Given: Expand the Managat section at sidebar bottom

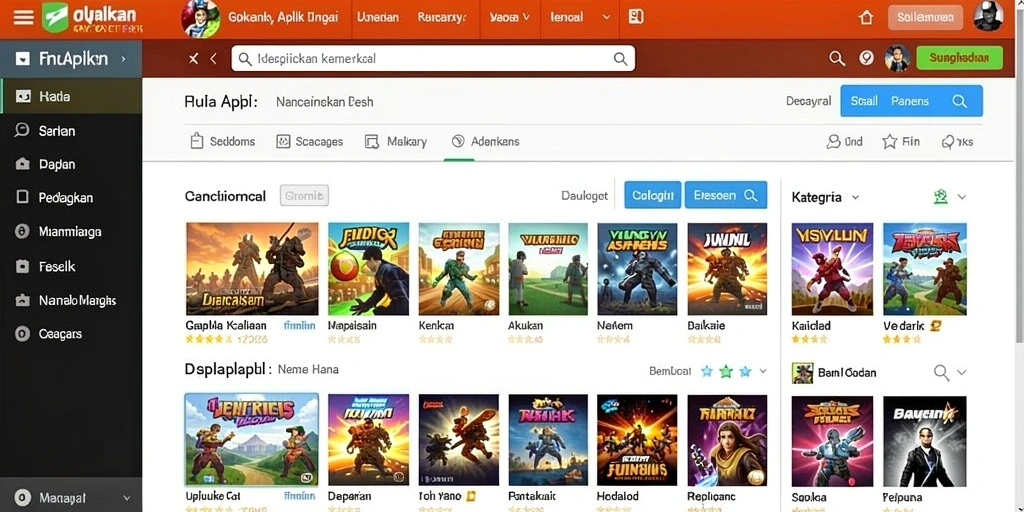Looking at the screenshot, I should click(71, 498).
